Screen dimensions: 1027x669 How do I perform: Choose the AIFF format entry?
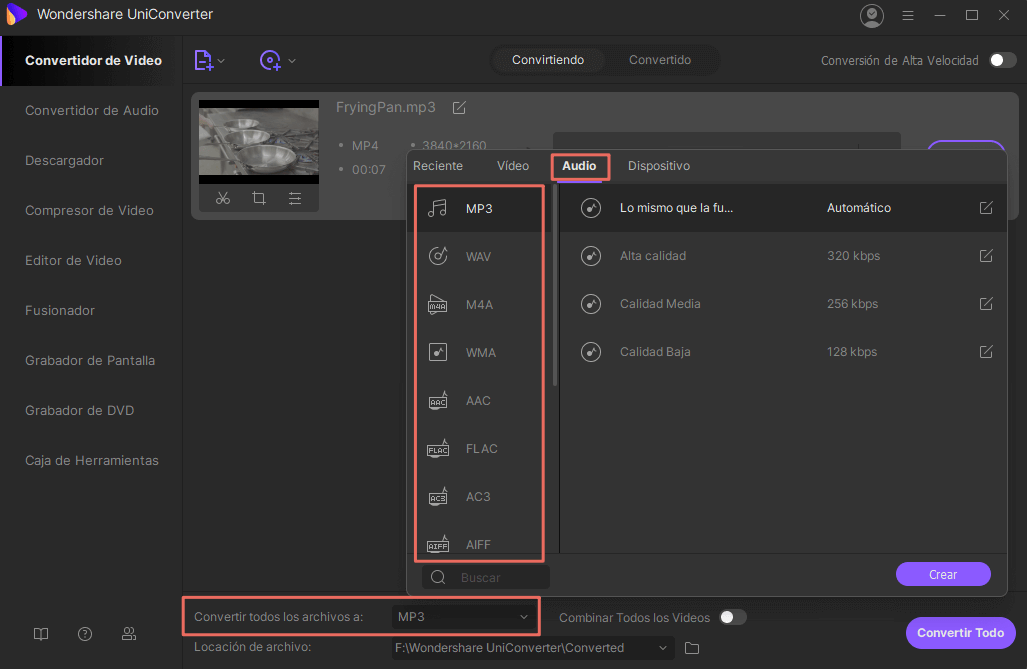point(479,545)
